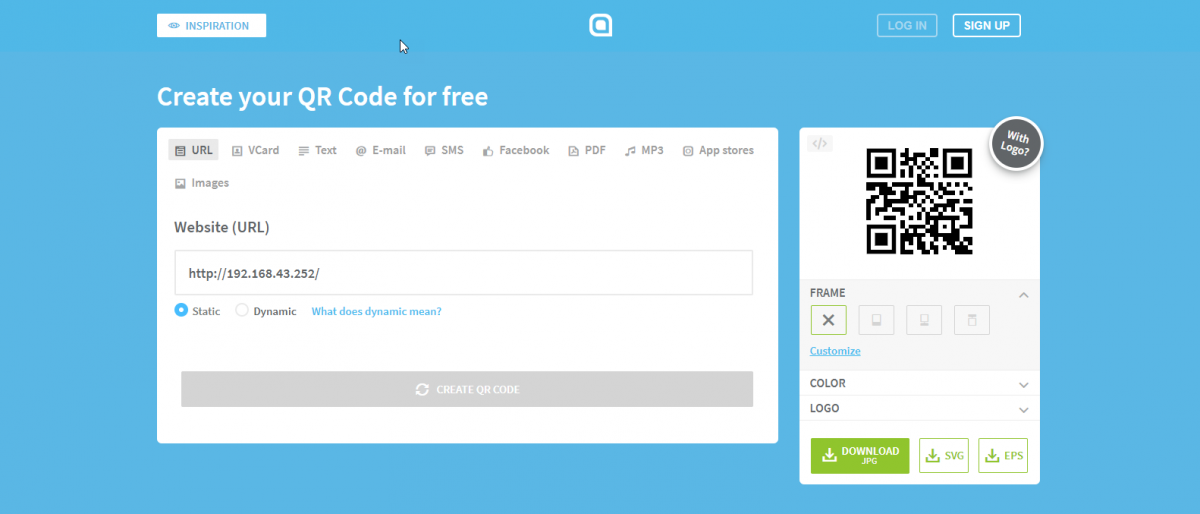Switch to the Facebook tab

pos(516,150)
